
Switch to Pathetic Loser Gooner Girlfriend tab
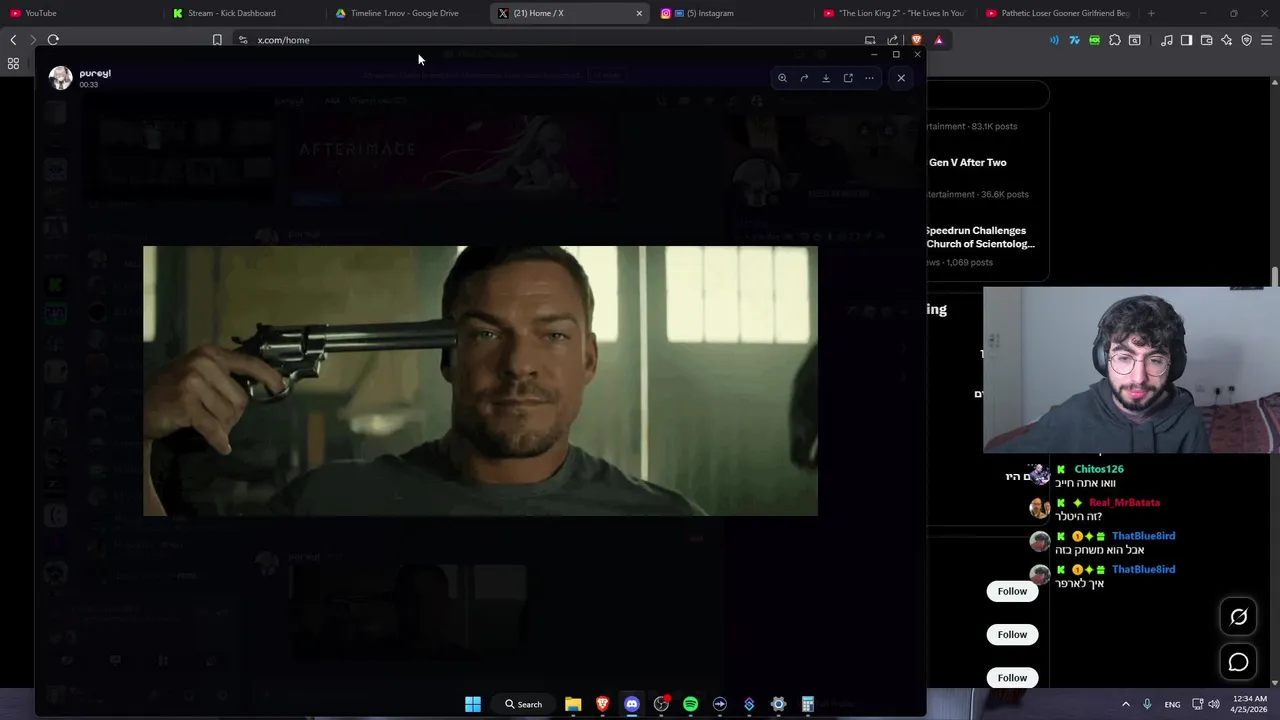pyautogui.click(x=1058, y=13)
